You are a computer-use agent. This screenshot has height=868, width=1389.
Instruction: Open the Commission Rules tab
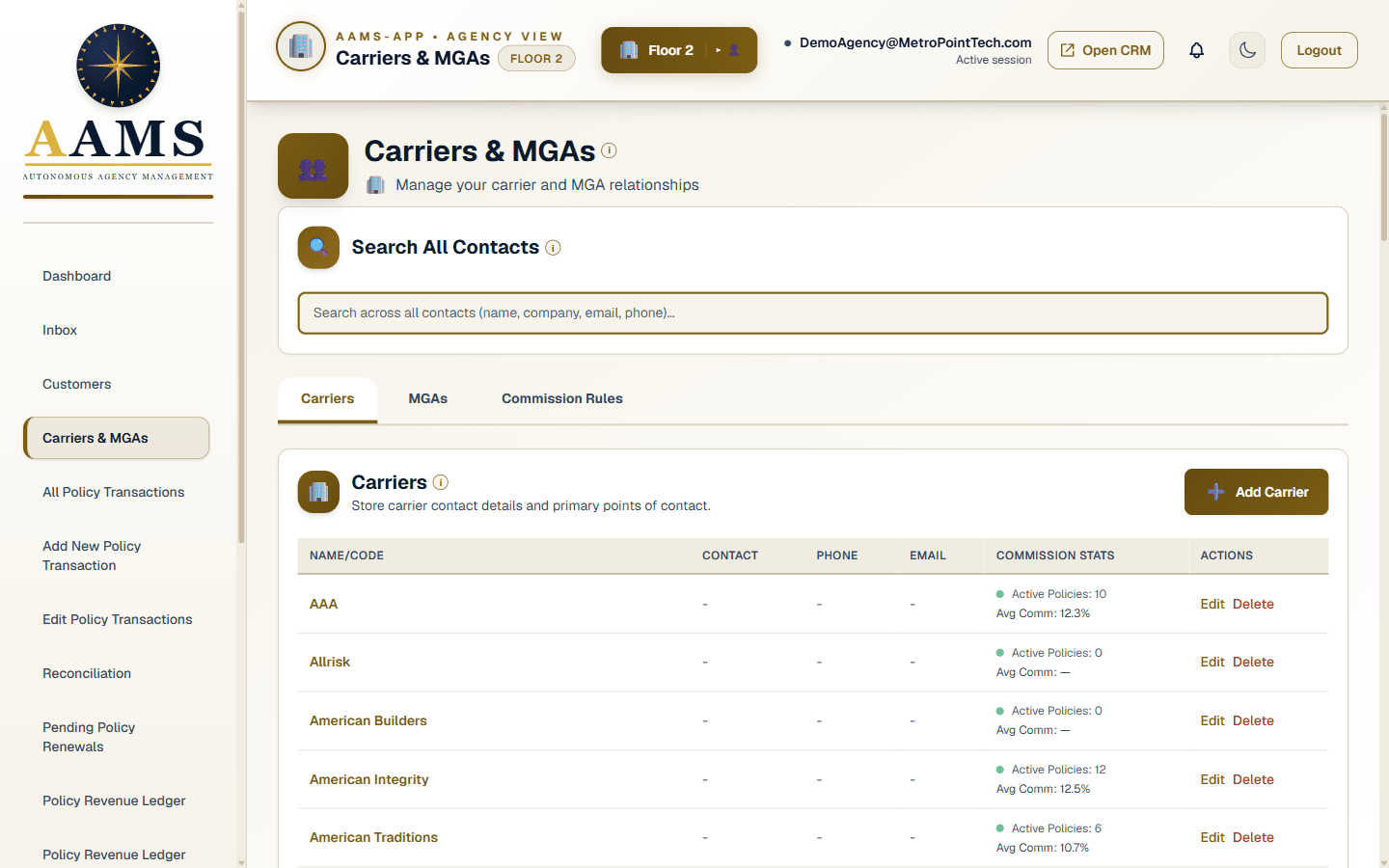tap(562, 399)
